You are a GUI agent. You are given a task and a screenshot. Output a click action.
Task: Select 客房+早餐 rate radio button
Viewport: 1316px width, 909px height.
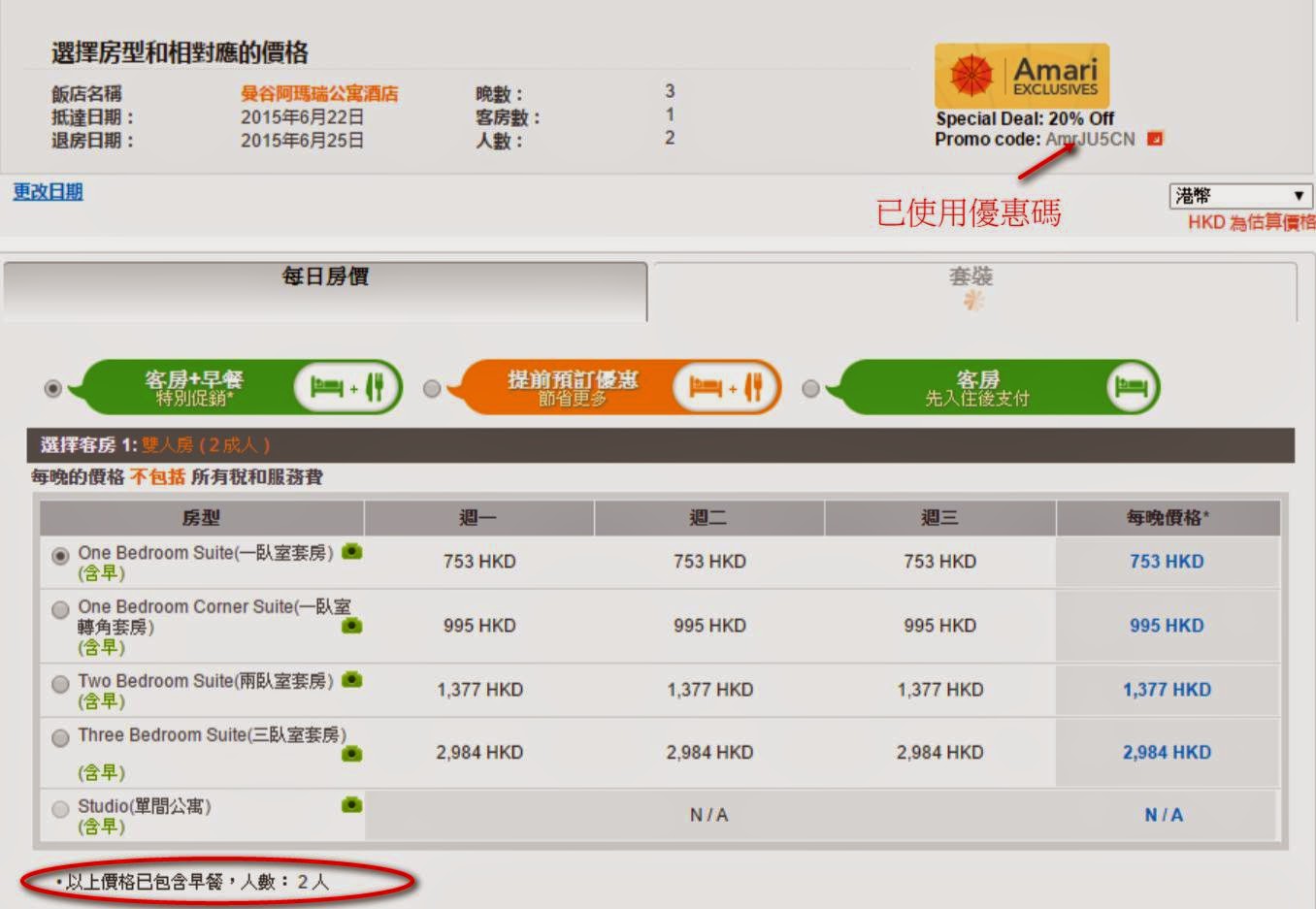pos(53,389)
